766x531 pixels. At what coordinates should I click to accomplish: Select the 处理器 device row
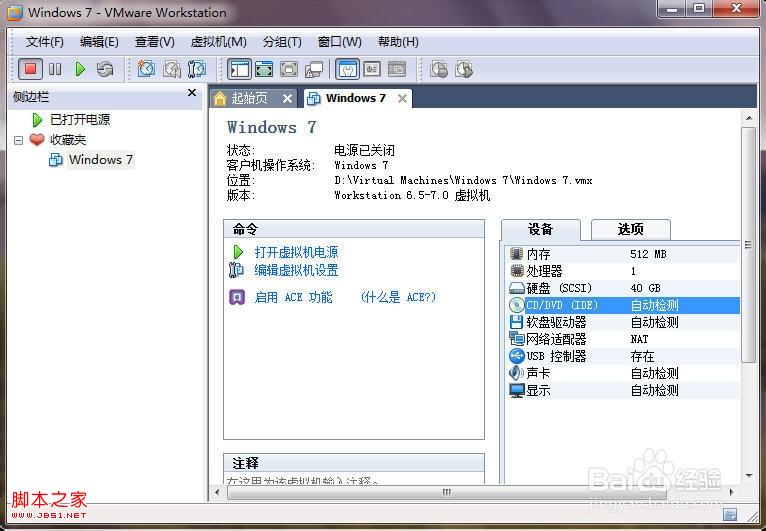[x=623, y=271]
